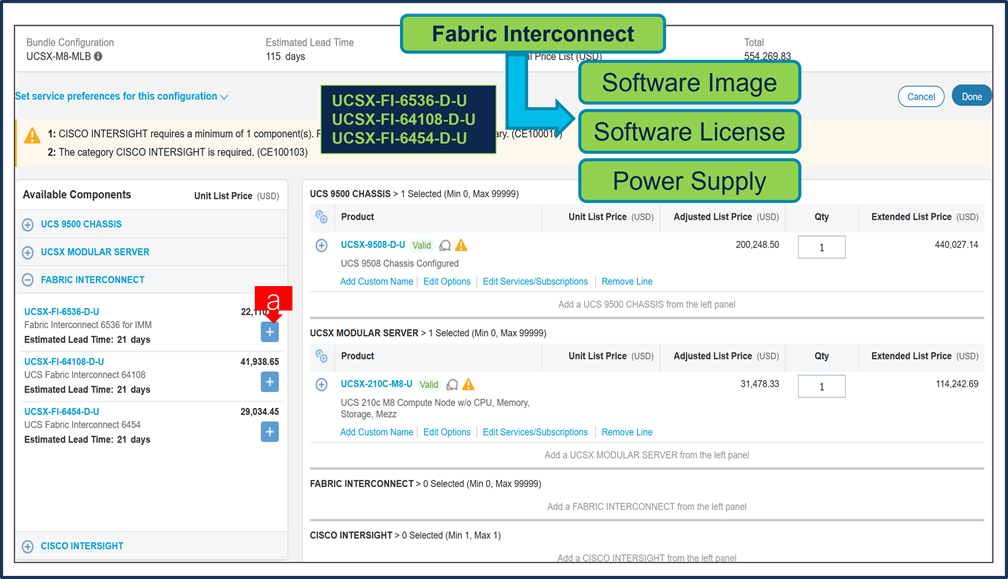Edit Options for UCSX-9508-D-U chassis
Screen dimensions: 1008x579
447,281
